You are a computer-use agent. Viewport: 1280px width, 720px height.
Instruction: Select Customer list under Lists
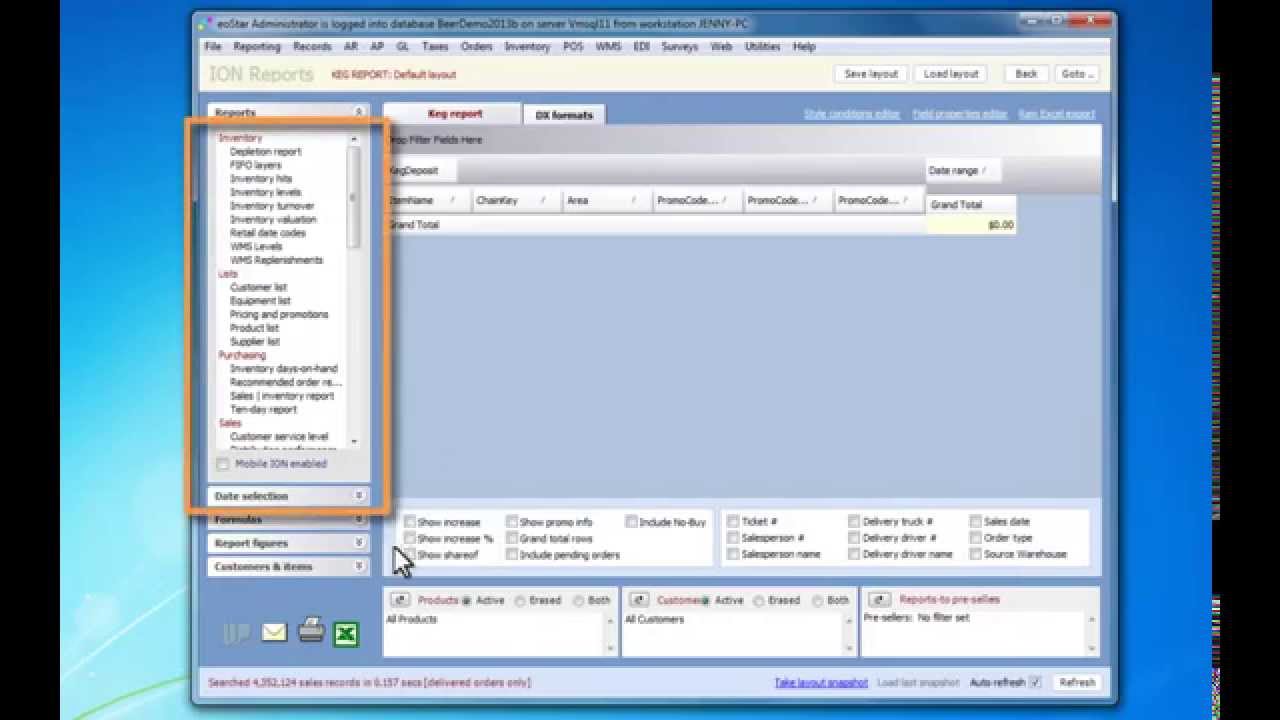[x=258, y=288]
